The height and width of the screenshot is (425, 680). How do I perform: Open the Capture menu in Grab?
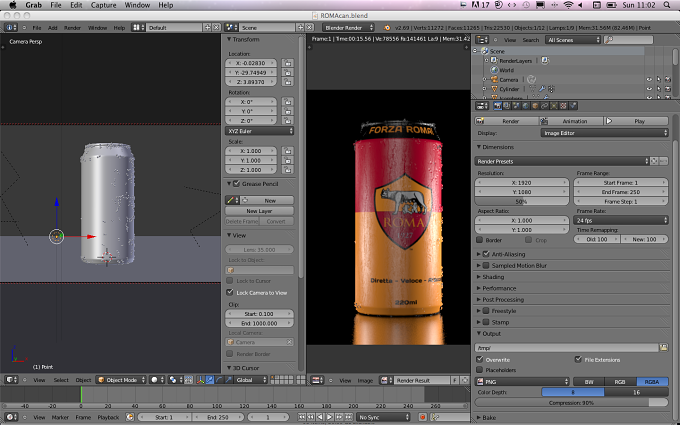[103, 5]
